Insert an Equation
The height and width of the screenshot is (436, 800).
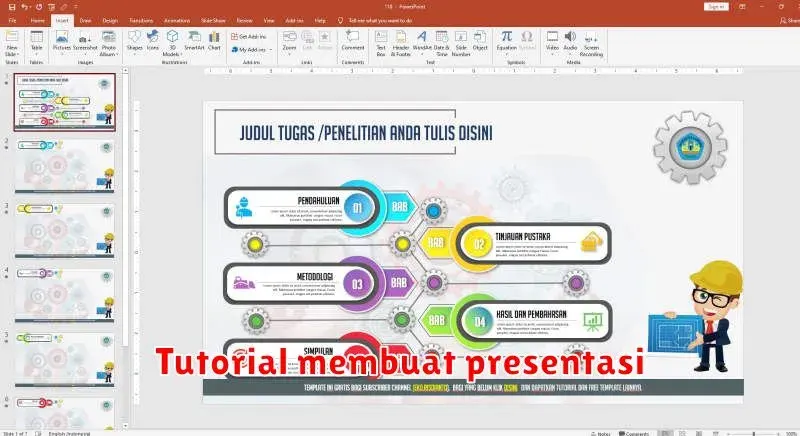click(x=506, y=42)
